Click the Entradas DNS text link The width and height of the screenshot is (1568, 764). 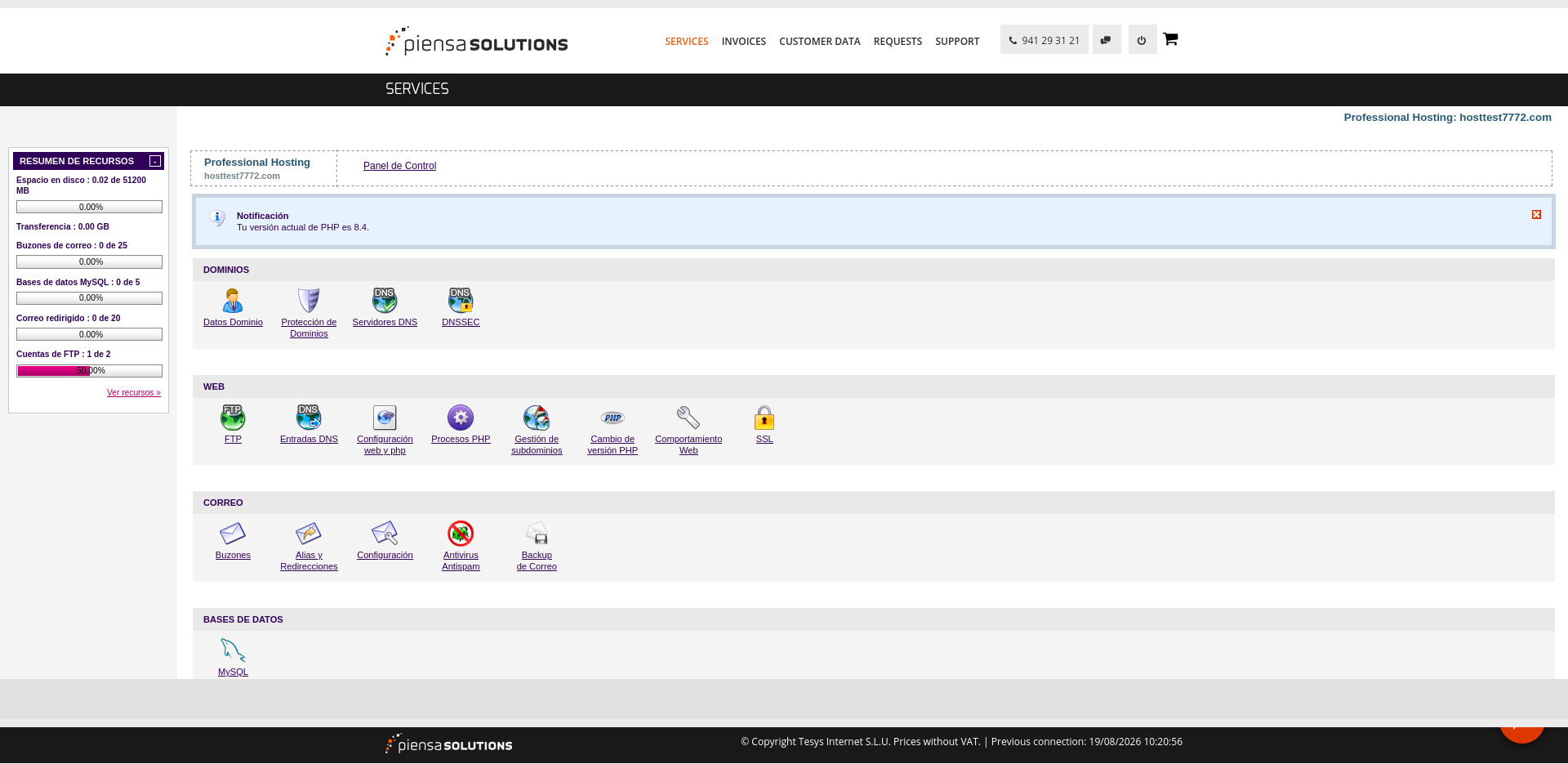(x=309, y=439)
